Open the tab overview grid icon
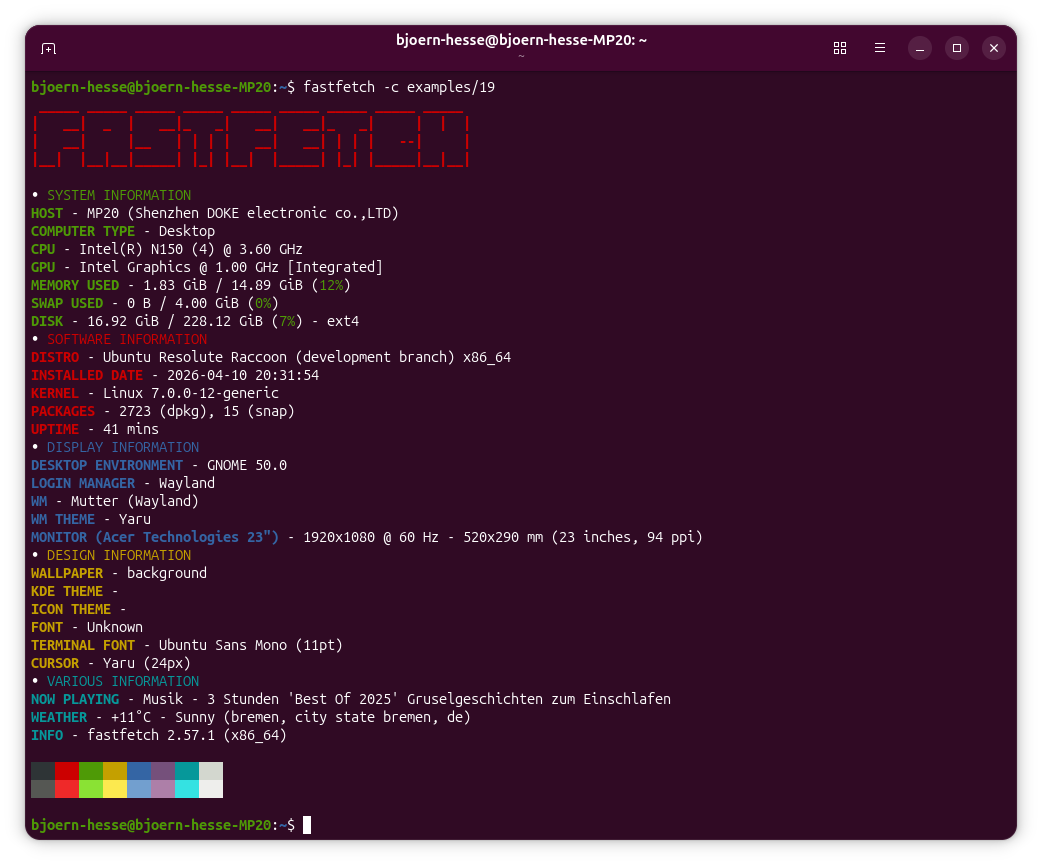 [x=840, y=48]
